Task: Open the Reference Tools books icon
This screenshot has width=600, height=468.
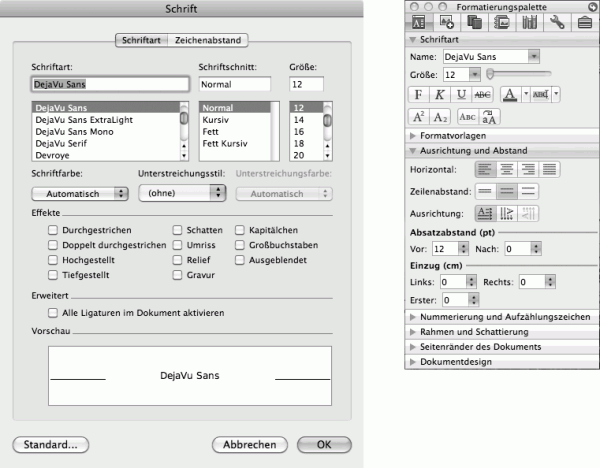Action: pyautogui.click(x=530, y=22)
